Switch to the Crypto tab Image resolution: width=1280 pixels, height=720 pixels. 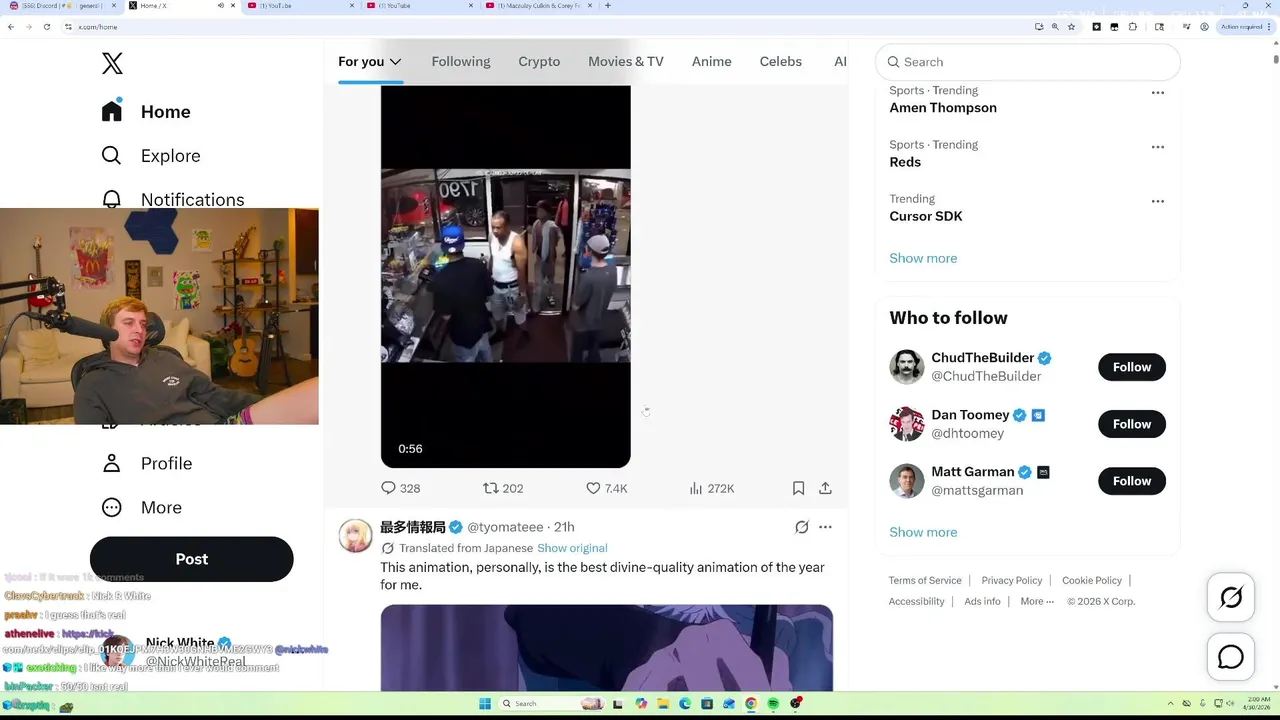tap(539, 62)
